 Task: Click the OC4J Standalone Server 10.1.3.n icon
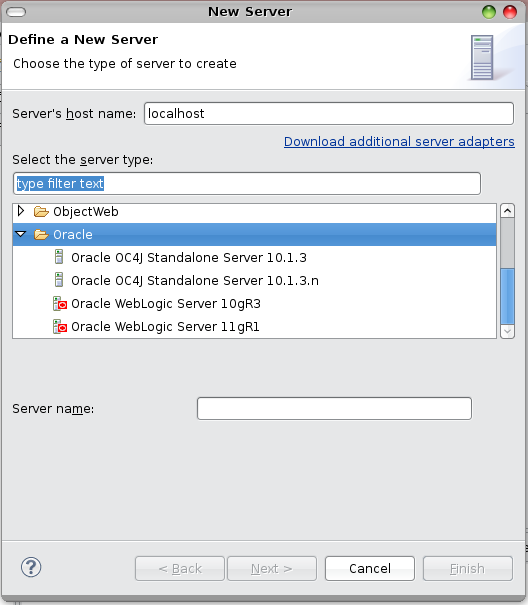click(x=59, y=280)
